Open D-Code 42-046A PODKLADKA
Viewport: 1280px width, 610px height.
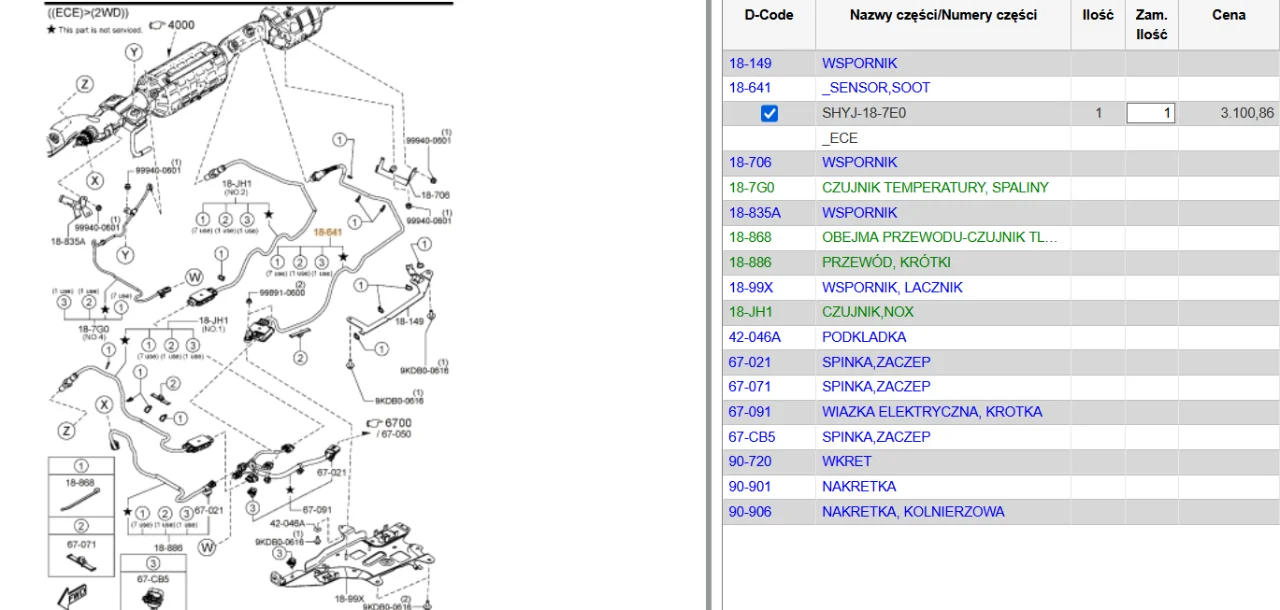point(754,337)
